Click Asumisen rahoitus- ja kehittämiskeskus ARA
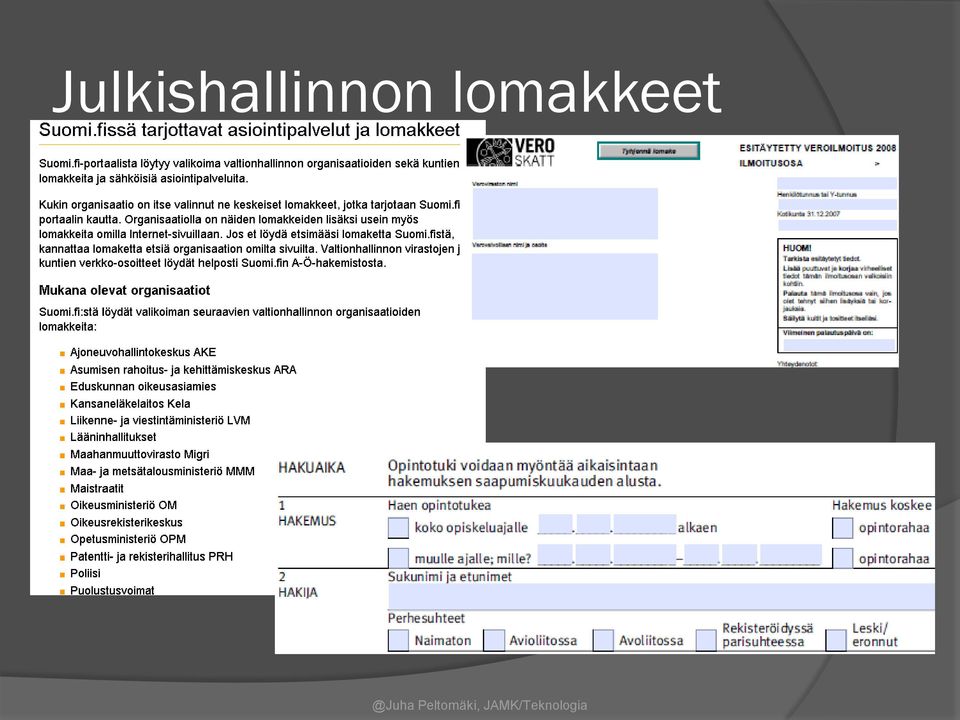Screen dimensions: 960x720 (183, 370)
